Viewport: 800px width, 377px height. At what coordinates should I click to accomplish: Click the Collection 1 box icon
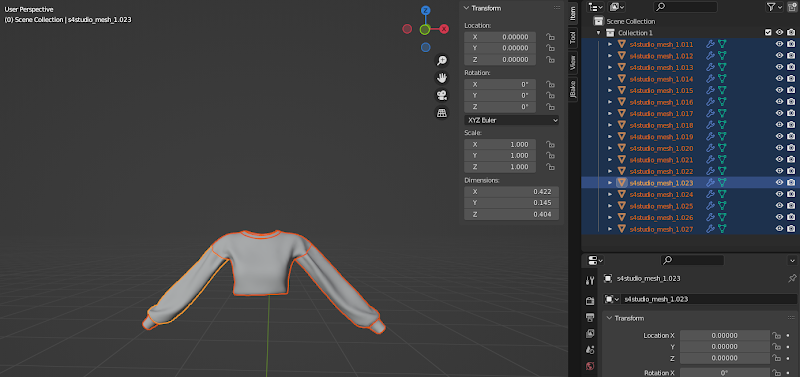pos(610,33)
